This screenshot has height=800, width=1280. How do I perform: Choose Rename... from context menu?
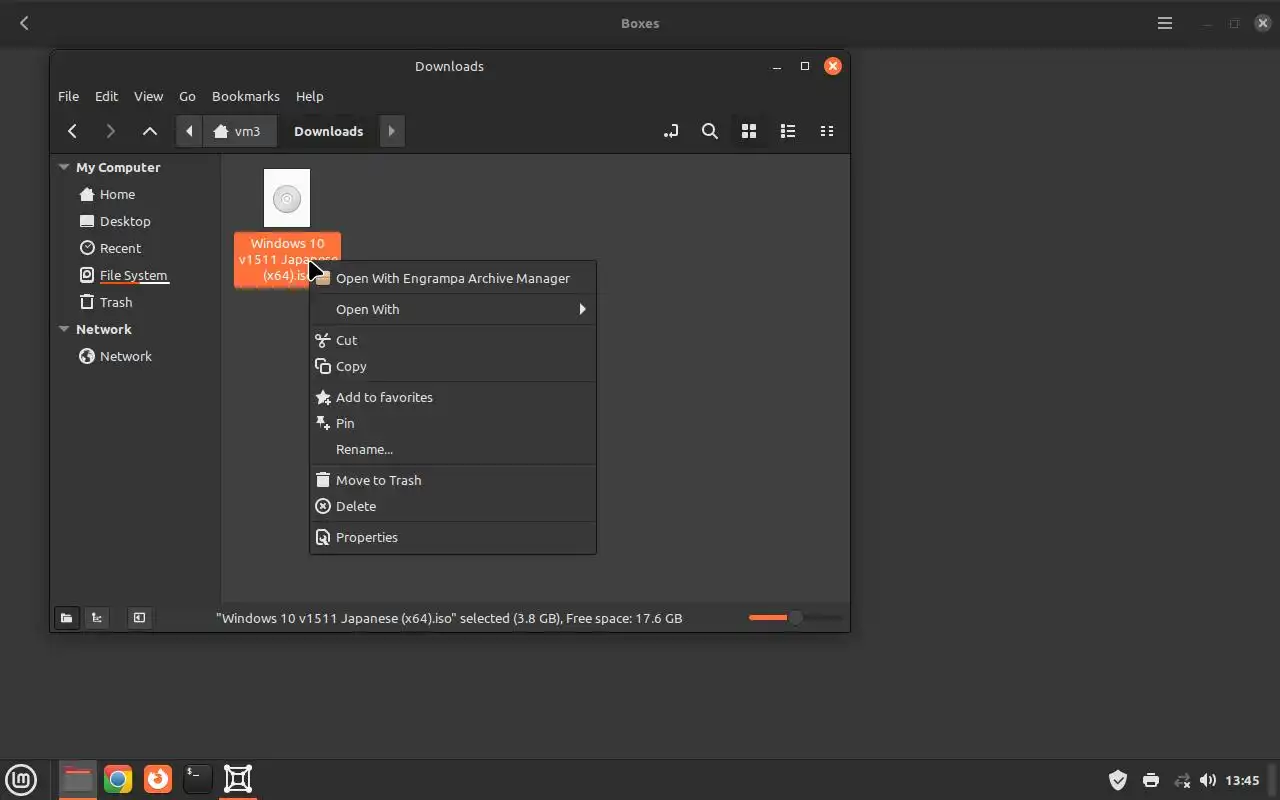[x=453, y=449]
